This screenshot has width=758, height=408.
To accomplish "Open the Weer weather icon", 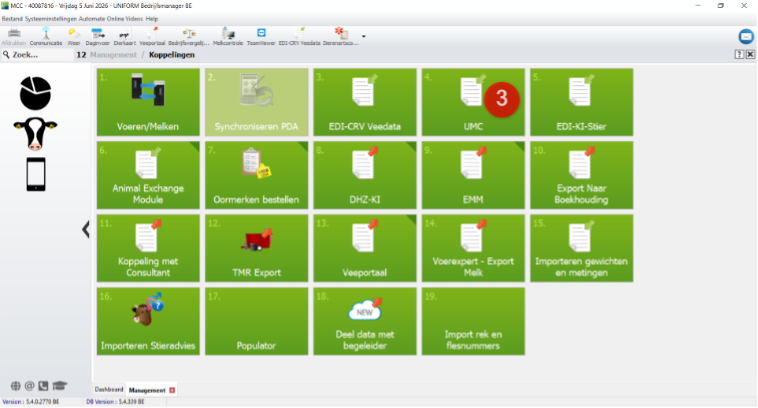I will coord(74,37).
